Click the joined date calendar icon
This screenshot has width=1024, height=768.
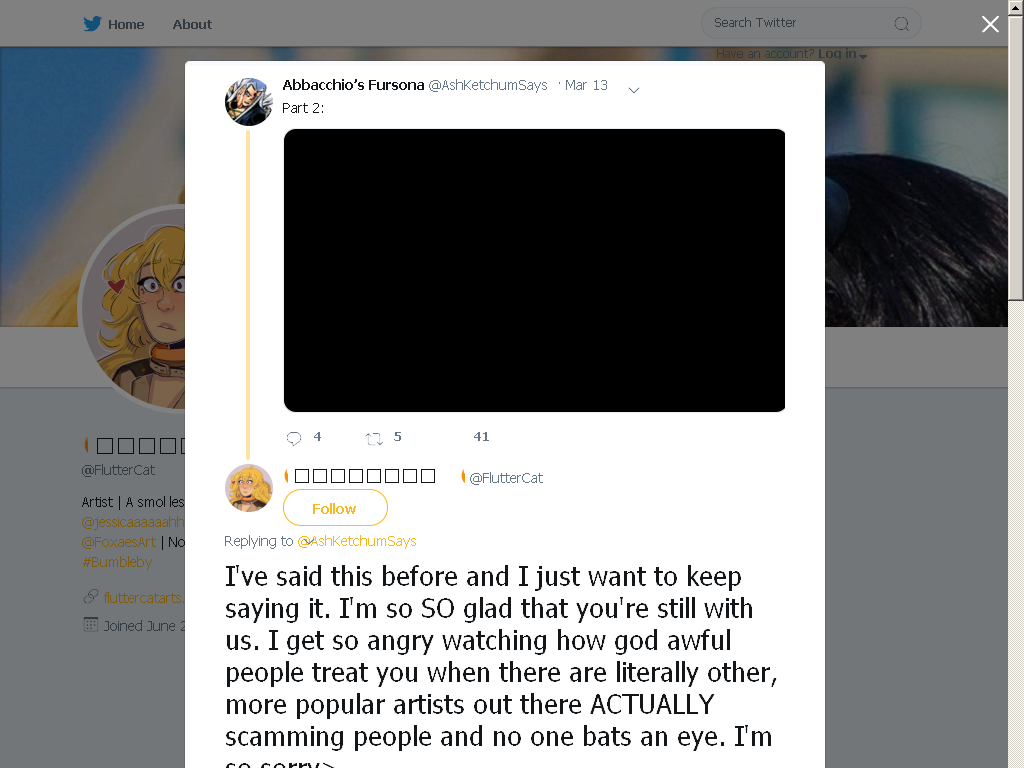tap(91, 624)
